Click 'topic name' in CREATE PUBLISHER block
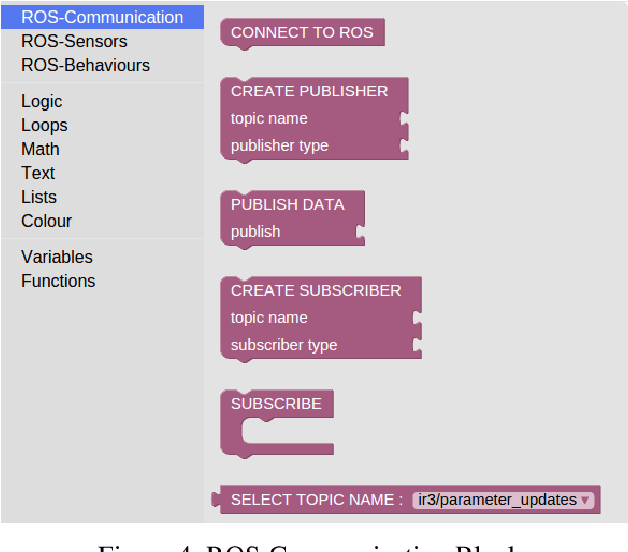 pyautogui.click(x=269, y=119)
